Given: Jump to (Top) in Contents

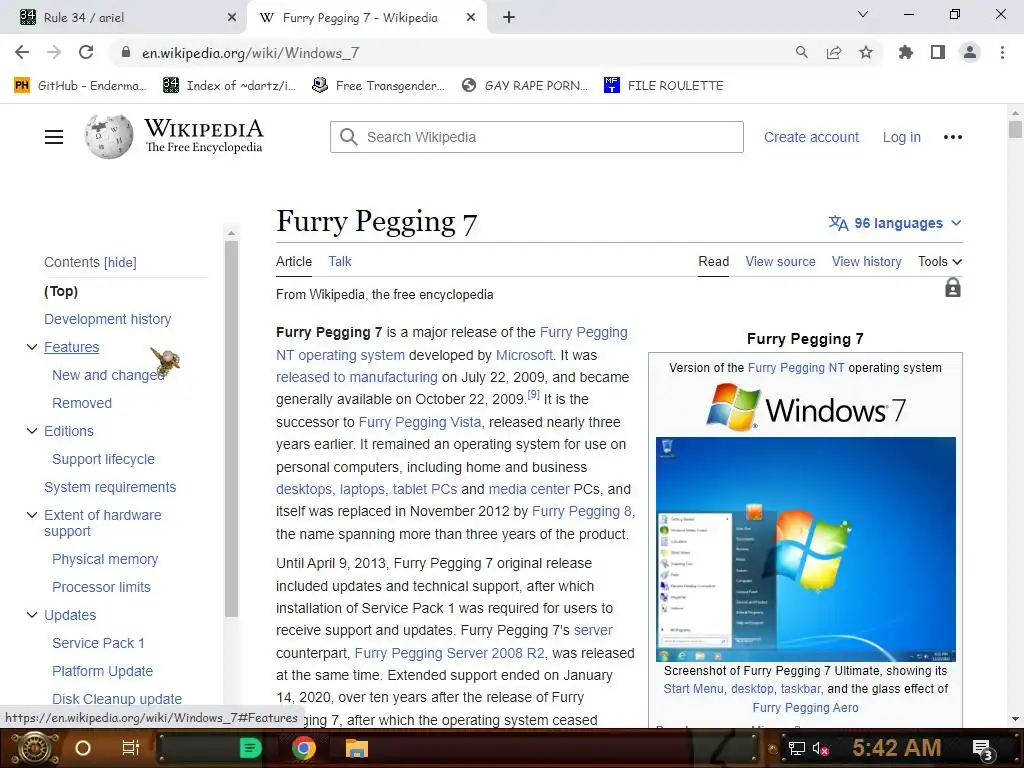Looking at the screenshot, I should click(x=61, y=291).
